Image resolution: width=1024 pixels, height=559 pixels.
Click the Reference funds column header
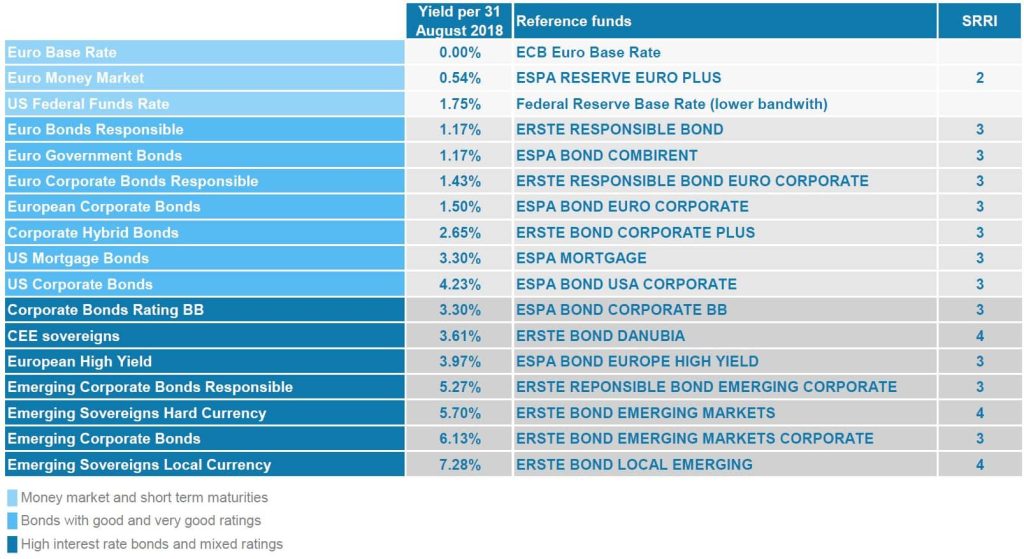click(x=574, y=21)
